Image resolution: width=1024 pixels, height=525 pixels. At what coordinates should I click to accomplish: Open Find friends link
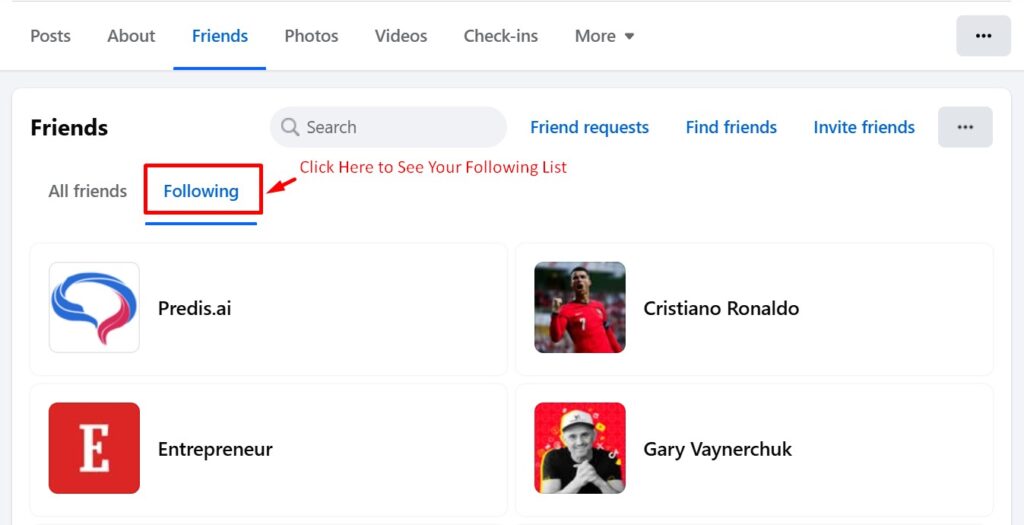(x=731, y=127)
